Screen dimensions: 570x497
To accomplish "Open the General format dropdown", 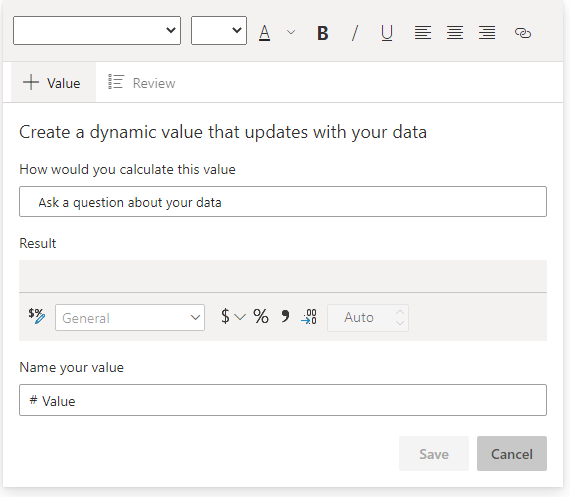I will 130,318.
